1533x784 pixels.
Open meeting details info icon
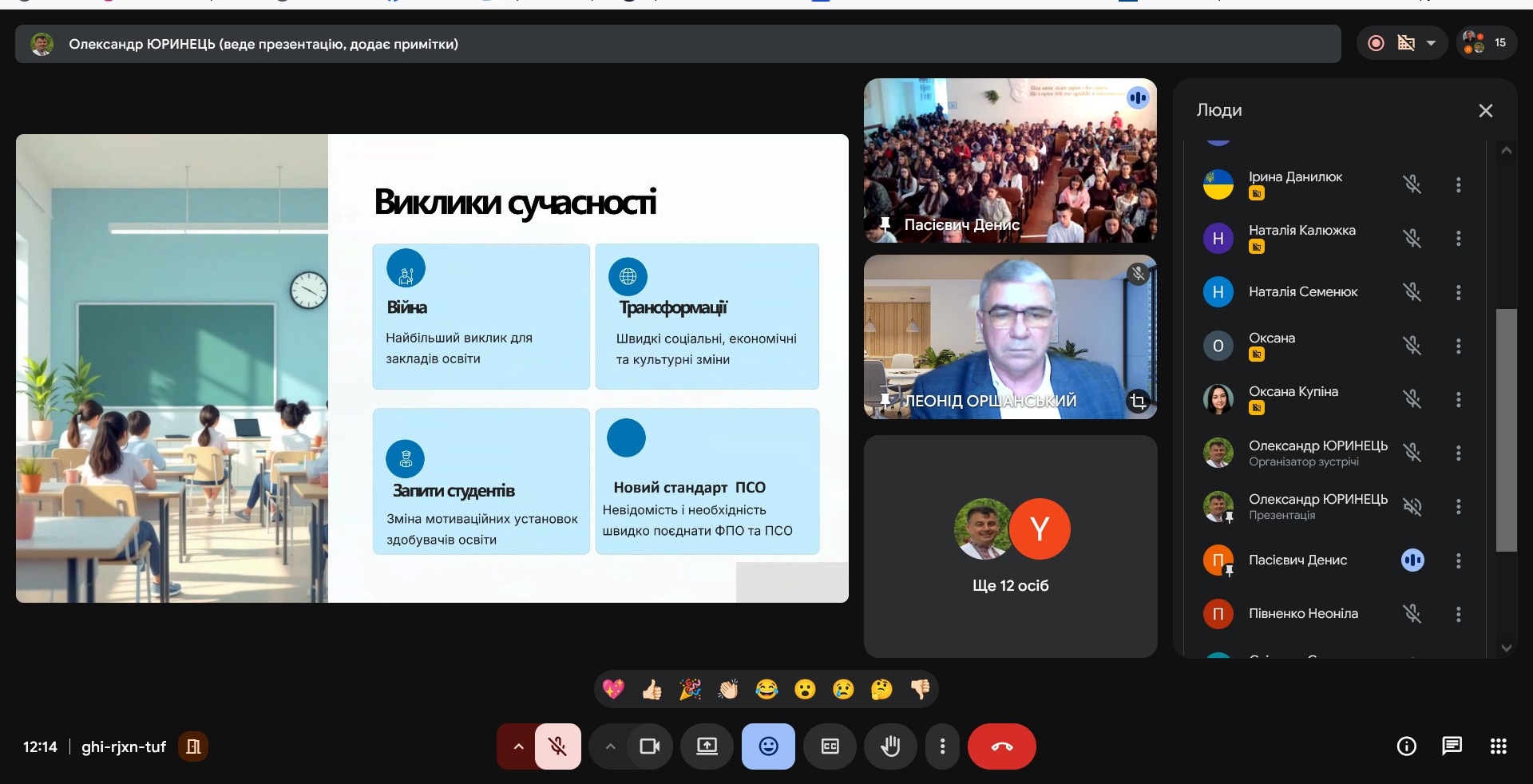tap(1406, 746)
